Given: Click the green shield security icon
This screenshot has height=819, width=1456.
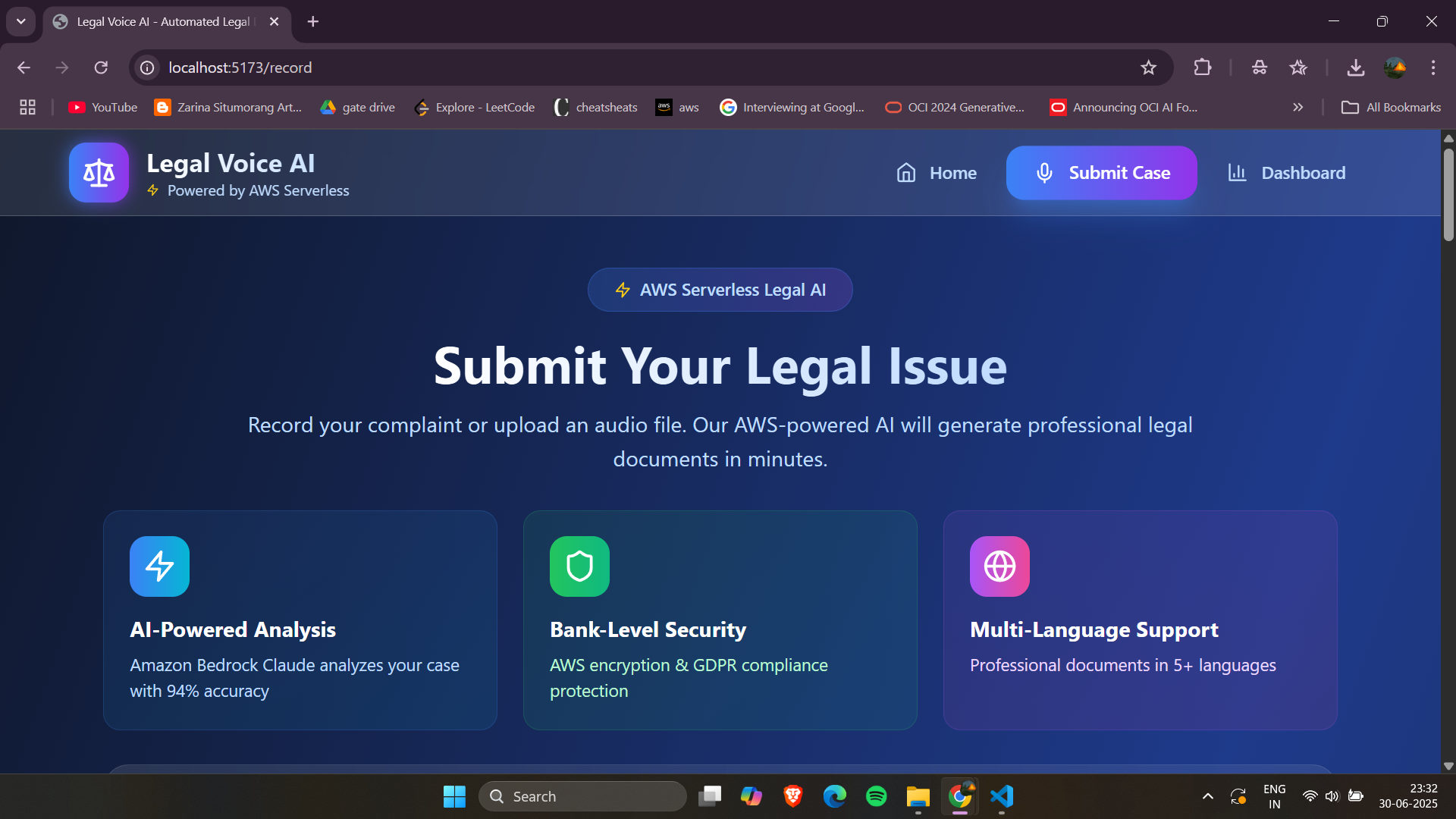Looking at the screenshot, I should point(579,566).
